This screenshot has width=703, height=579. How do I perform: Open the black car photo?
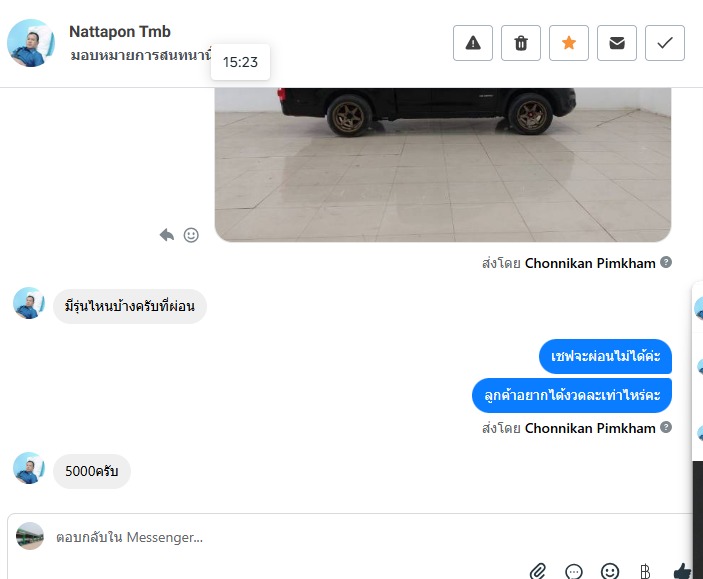click(442, 165)
